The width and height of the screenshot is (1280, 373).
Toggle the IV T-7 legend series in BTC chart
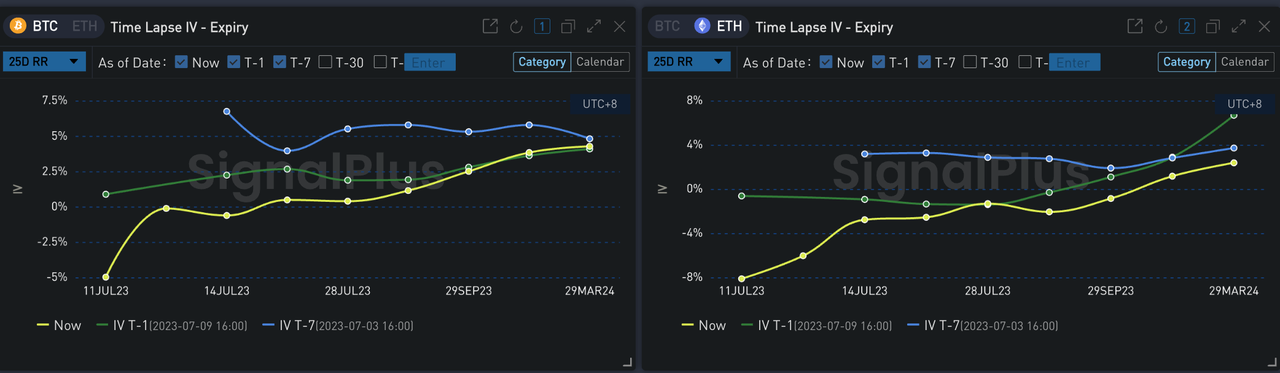338,326
